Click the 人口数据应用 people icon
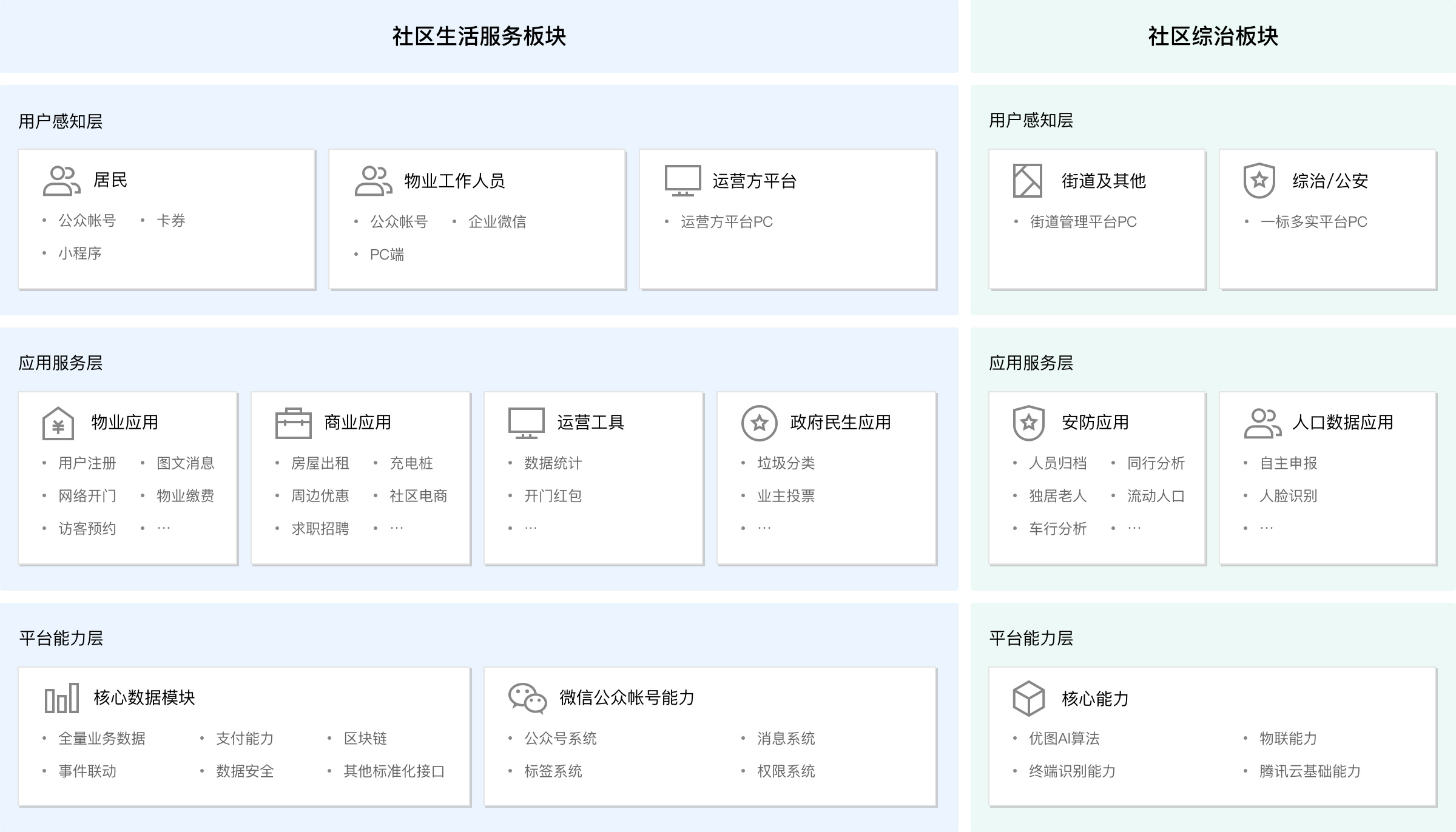Screen dimensions: 1456x832 coord(1262,423)
